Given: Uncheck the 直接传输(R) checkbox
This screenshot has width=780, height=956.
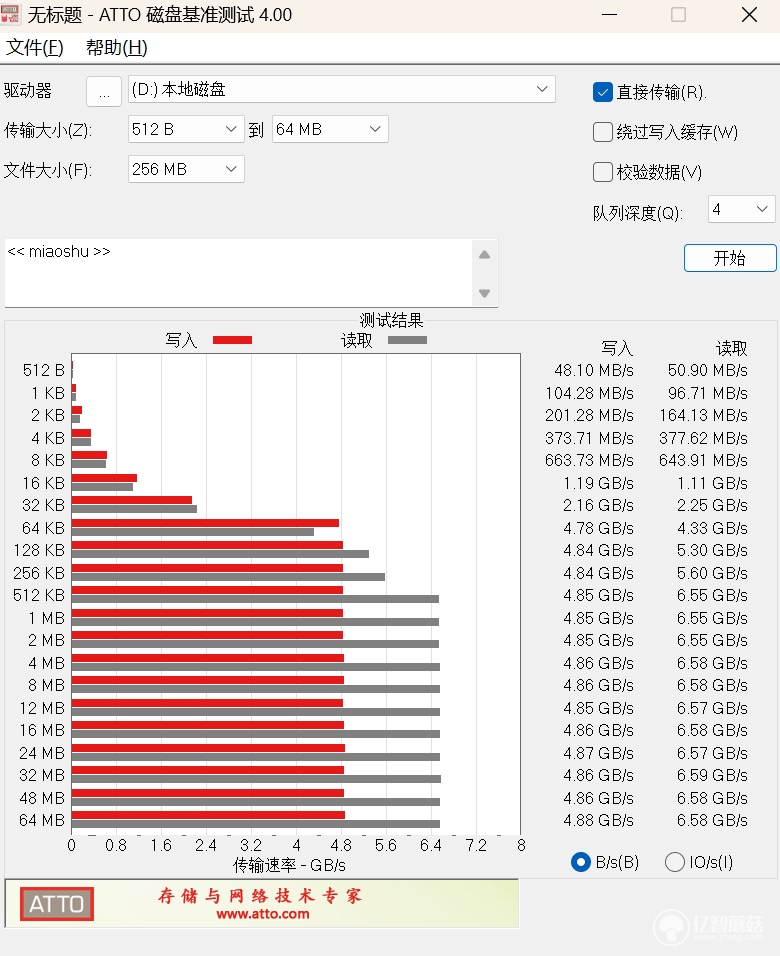Looking at the screenshot, I should click(x=603, y=92).
